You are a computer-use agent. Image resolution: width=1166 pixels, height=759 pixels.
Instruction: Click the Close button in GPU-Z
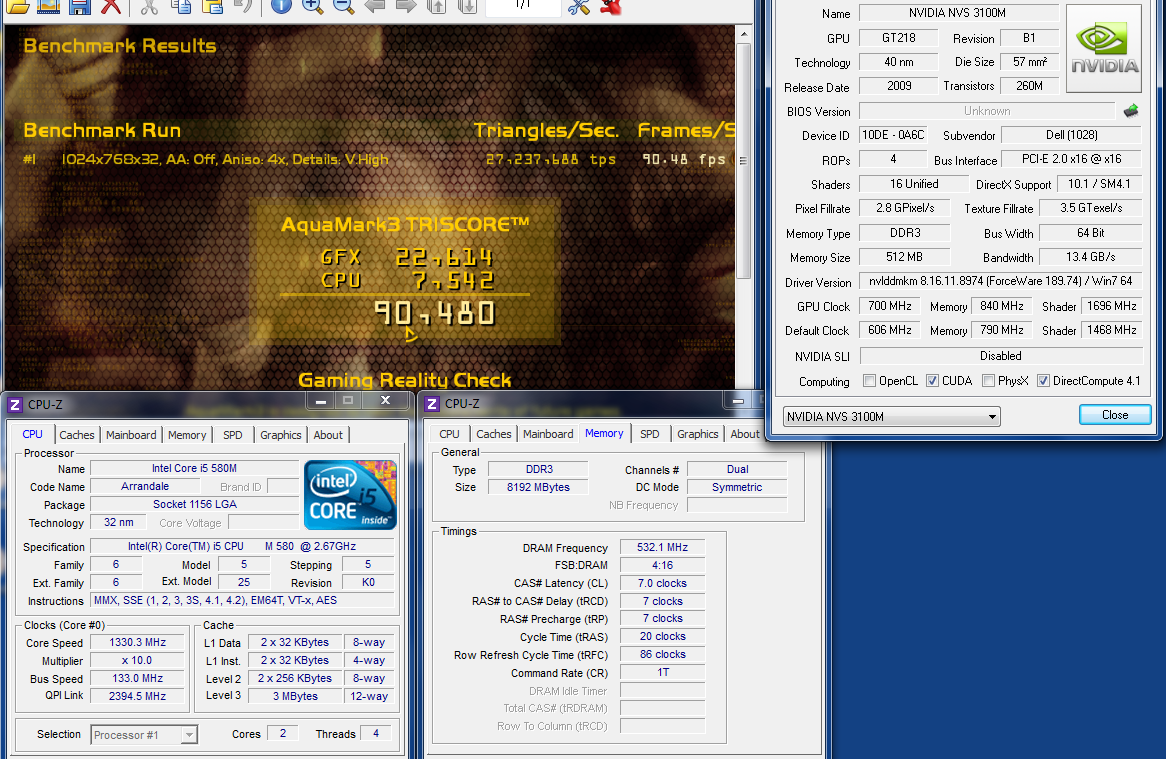[x=1115, y=415]
